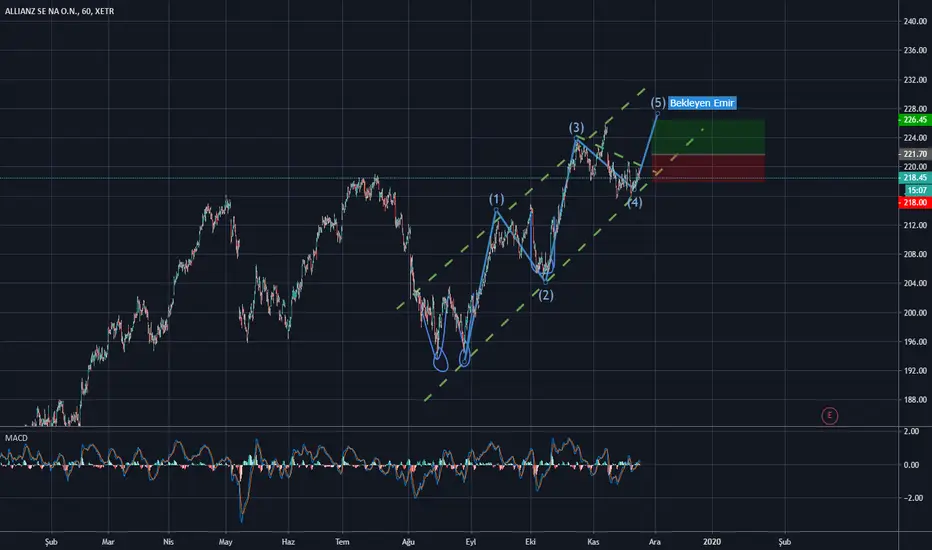Click the red 218.00 stop price tag
This screenshot has height=550, width=932.
pyautogui.click(x=914, y=203)
